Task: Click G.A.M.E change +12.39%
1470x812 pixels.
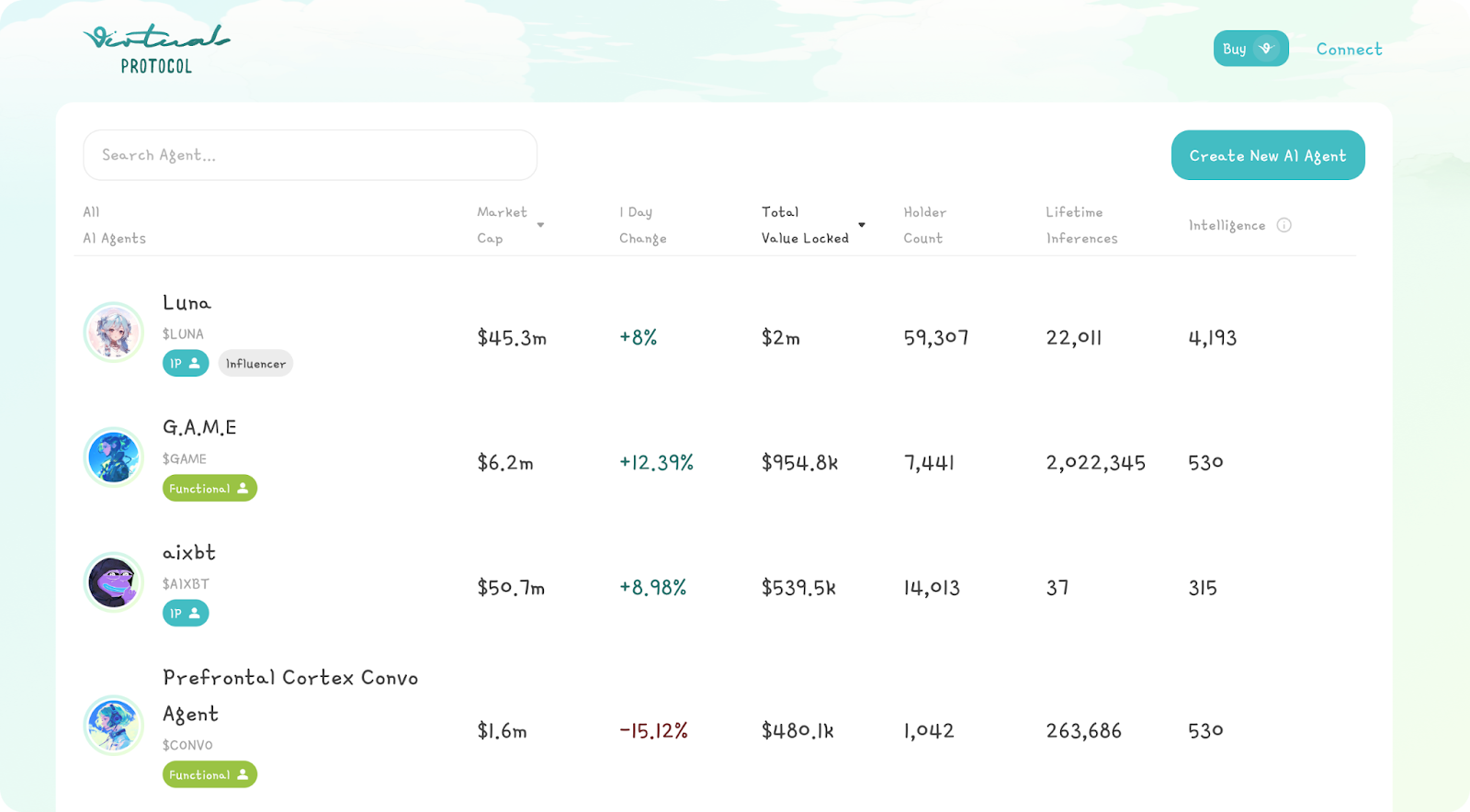Action: tap(657, 462)
